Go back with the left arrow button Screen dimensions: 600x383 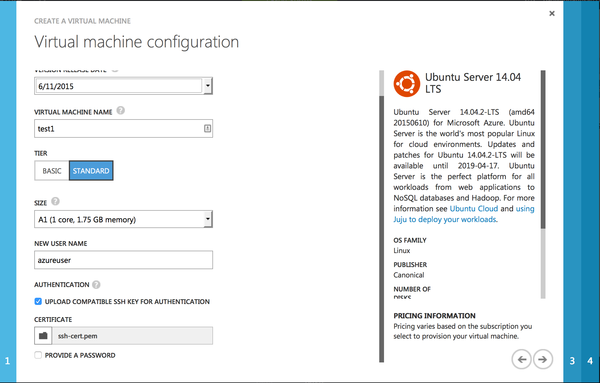coord(522,359)
